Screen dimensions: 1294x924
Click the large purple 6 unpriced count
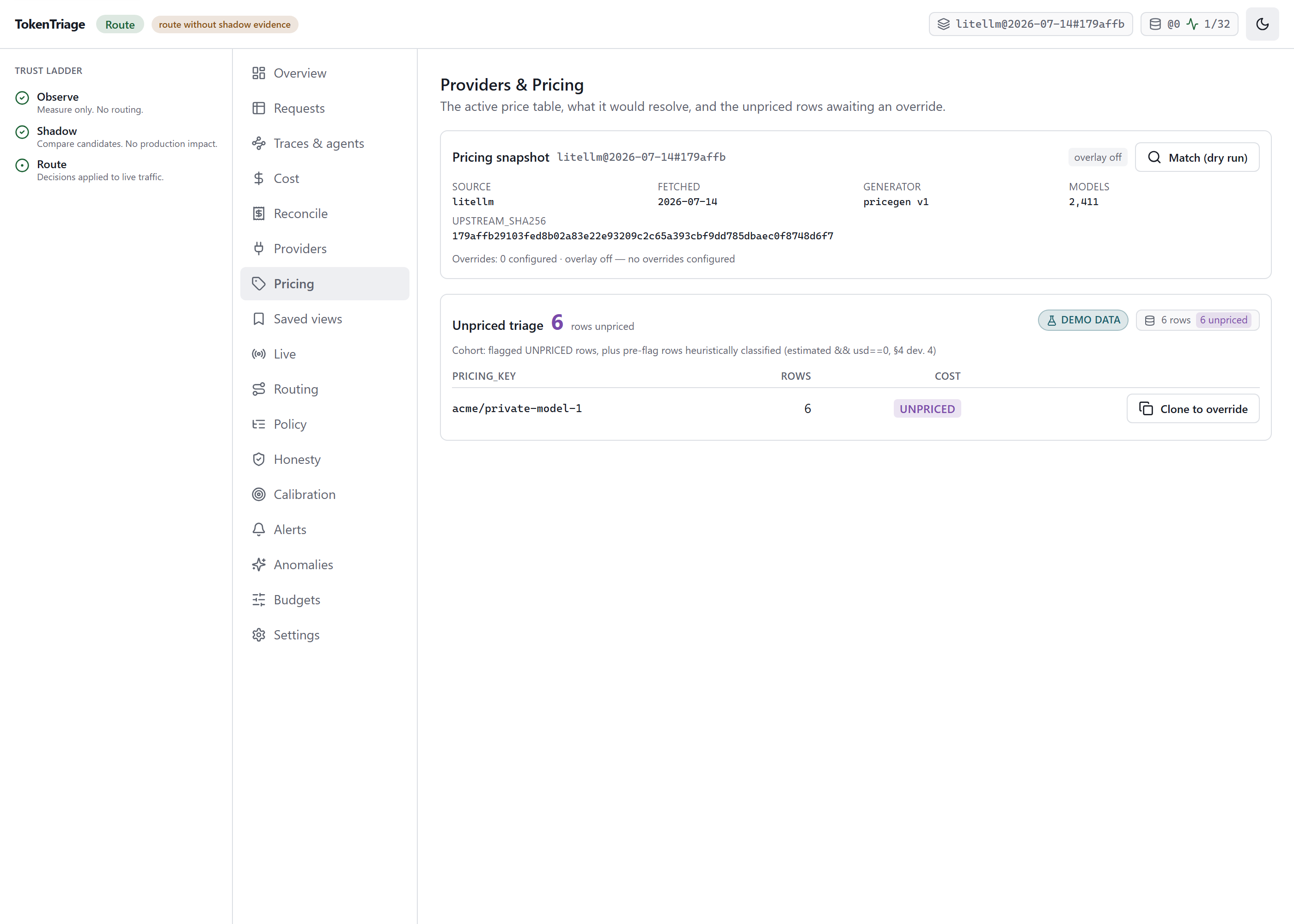point(556,322)
